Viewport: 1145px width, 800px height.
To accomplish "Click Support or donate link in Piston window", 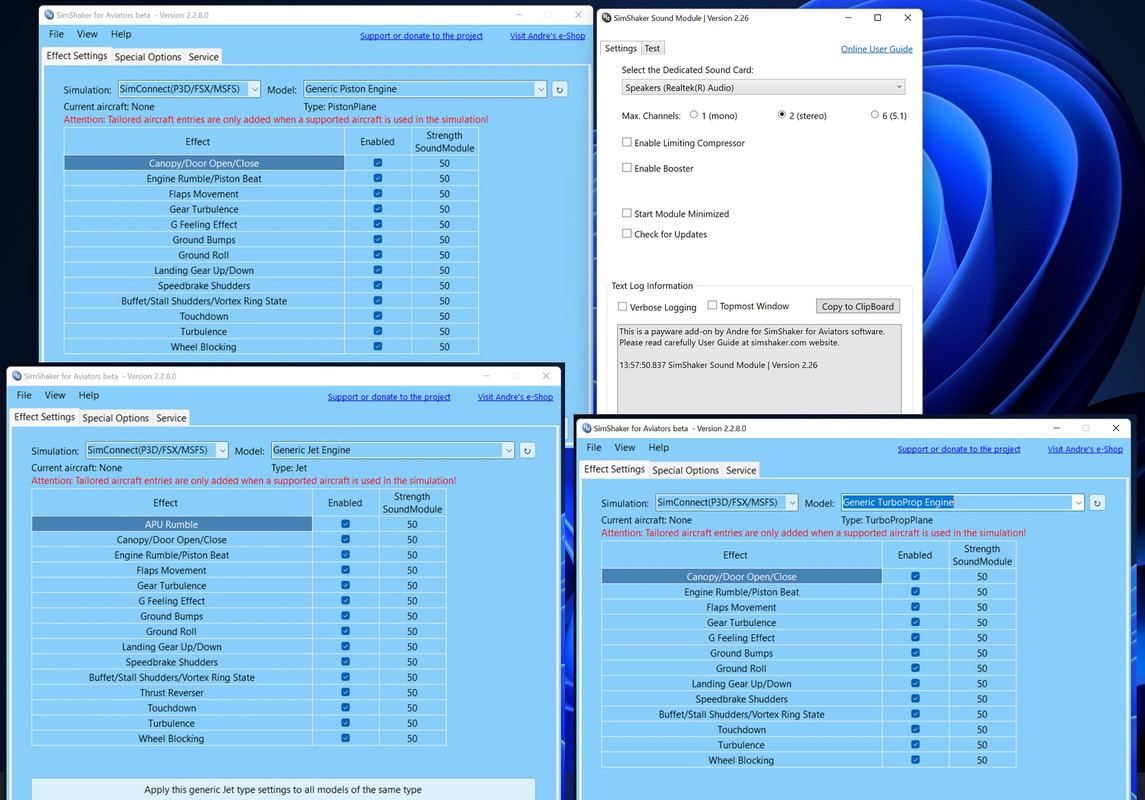I will point(421,36).
